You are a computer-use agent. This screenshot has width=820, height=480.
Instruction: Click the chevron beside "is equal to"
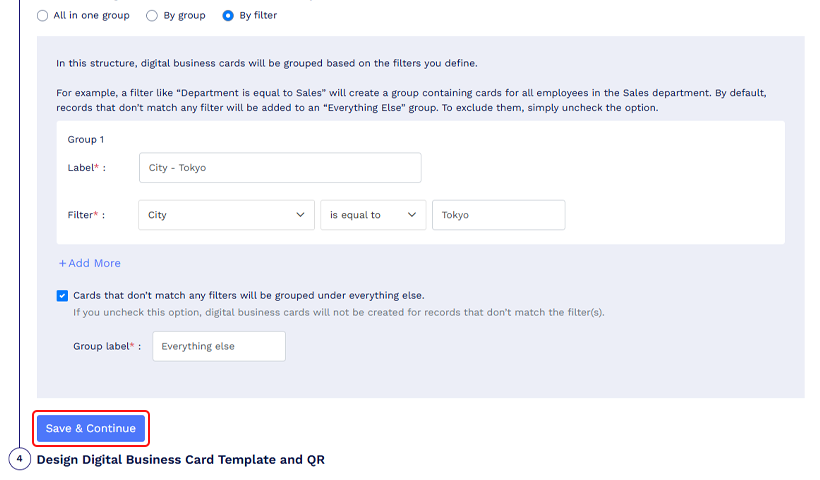point(412,215)
